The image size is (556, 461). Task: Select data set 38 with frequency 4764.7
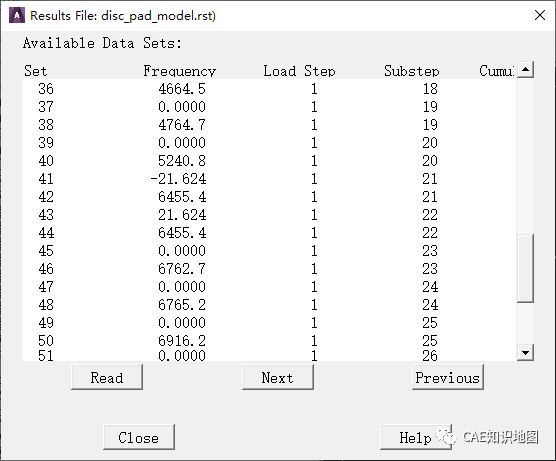tap(269, 125)
